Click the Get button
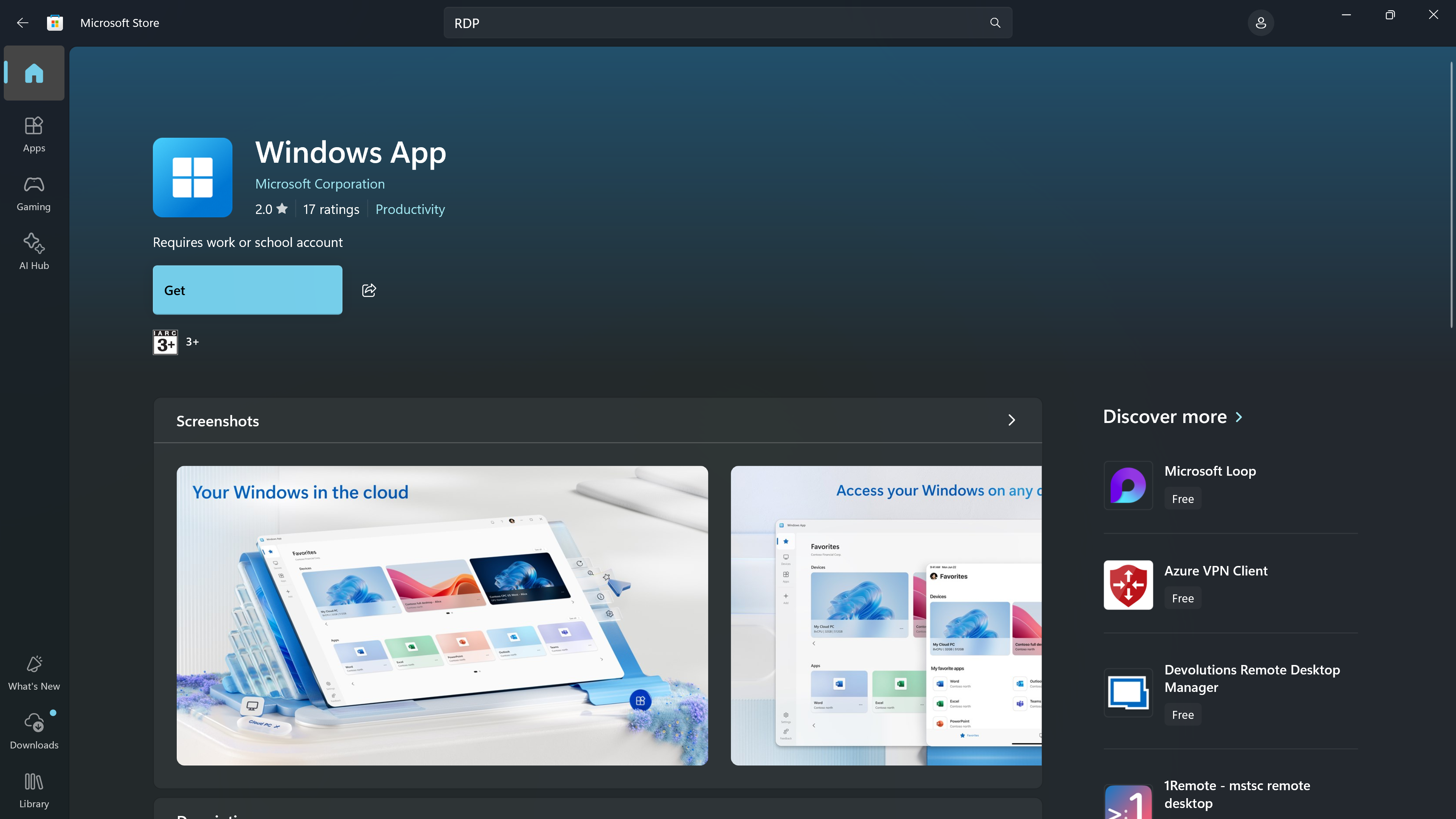1456x819 pixels. pos(247,290)
